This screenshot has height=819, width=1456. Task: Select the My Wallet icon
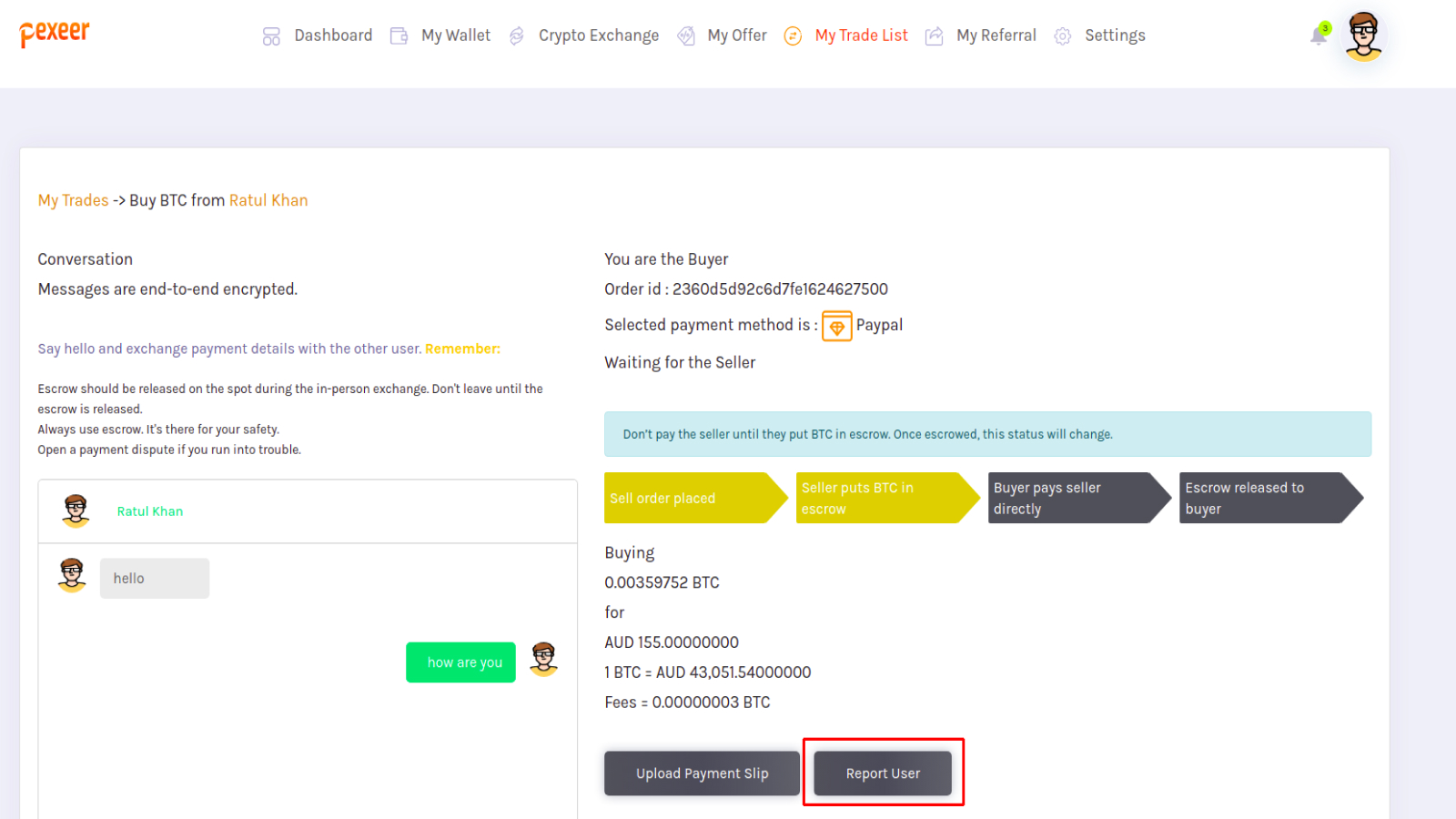[x=399, y=35]
